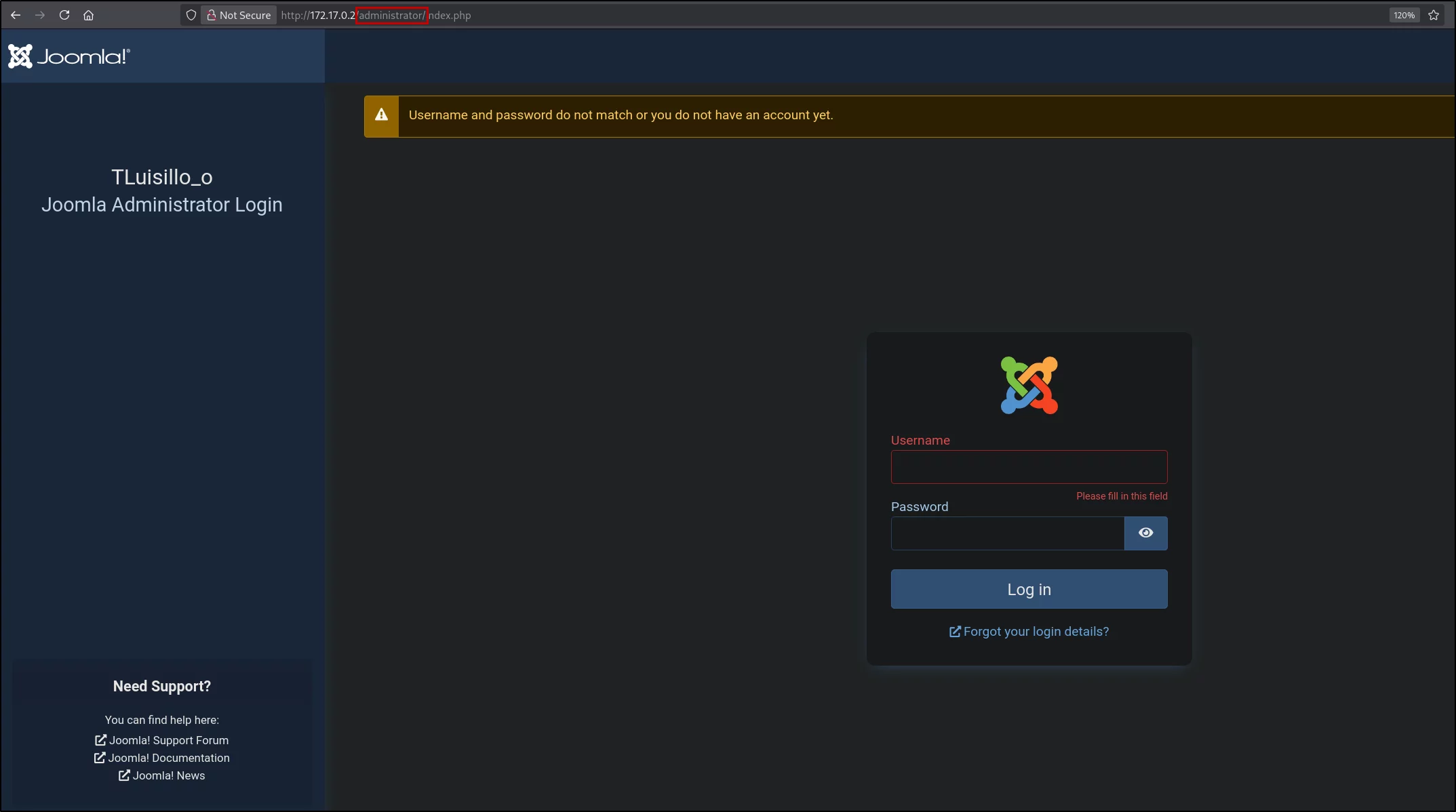Viewport: 1456px width, 812px height.
Task: Click the browser forward arrow
Action: (40, 15)
